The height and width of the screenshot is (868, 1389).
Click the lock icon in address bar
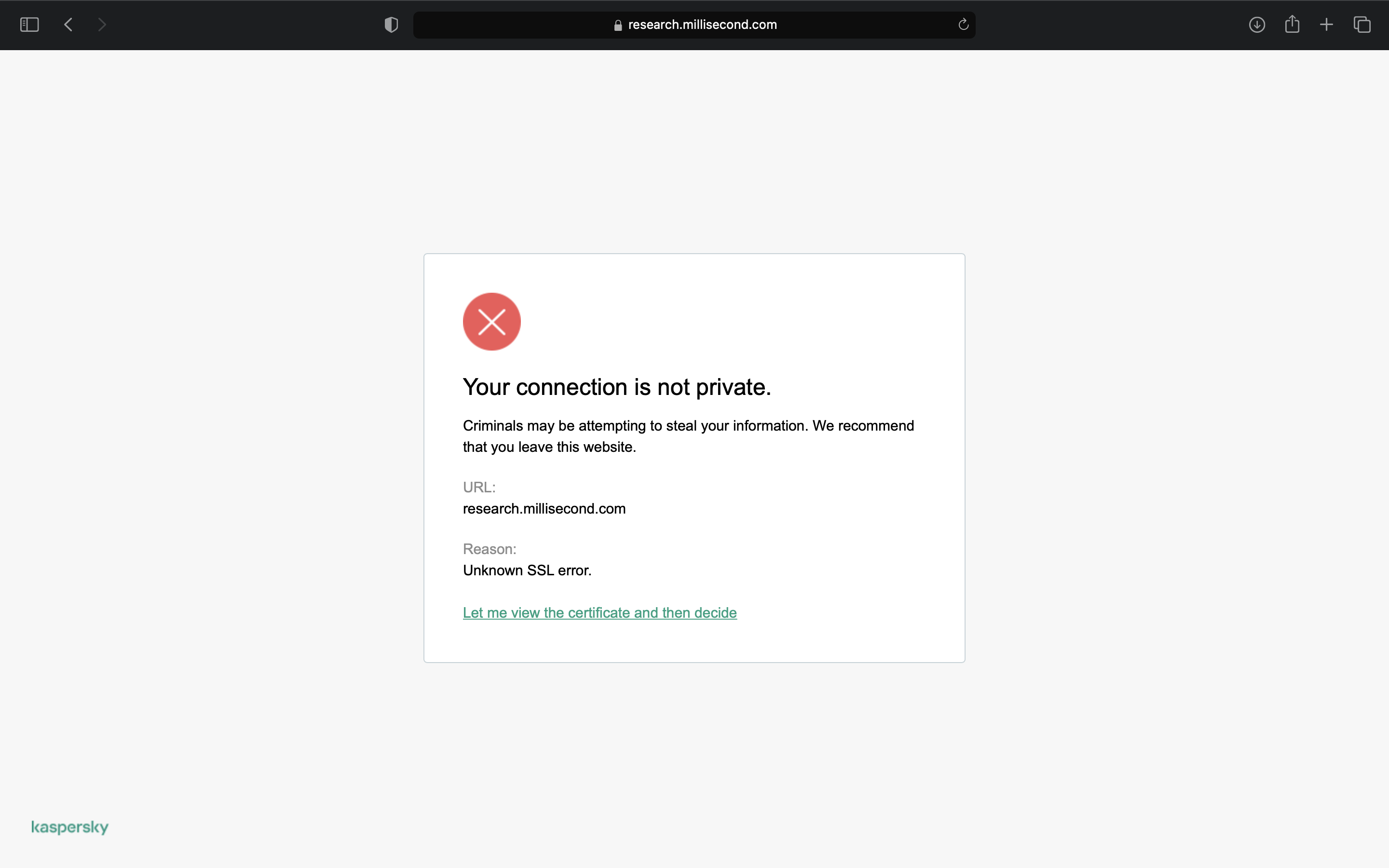(618, 25)
